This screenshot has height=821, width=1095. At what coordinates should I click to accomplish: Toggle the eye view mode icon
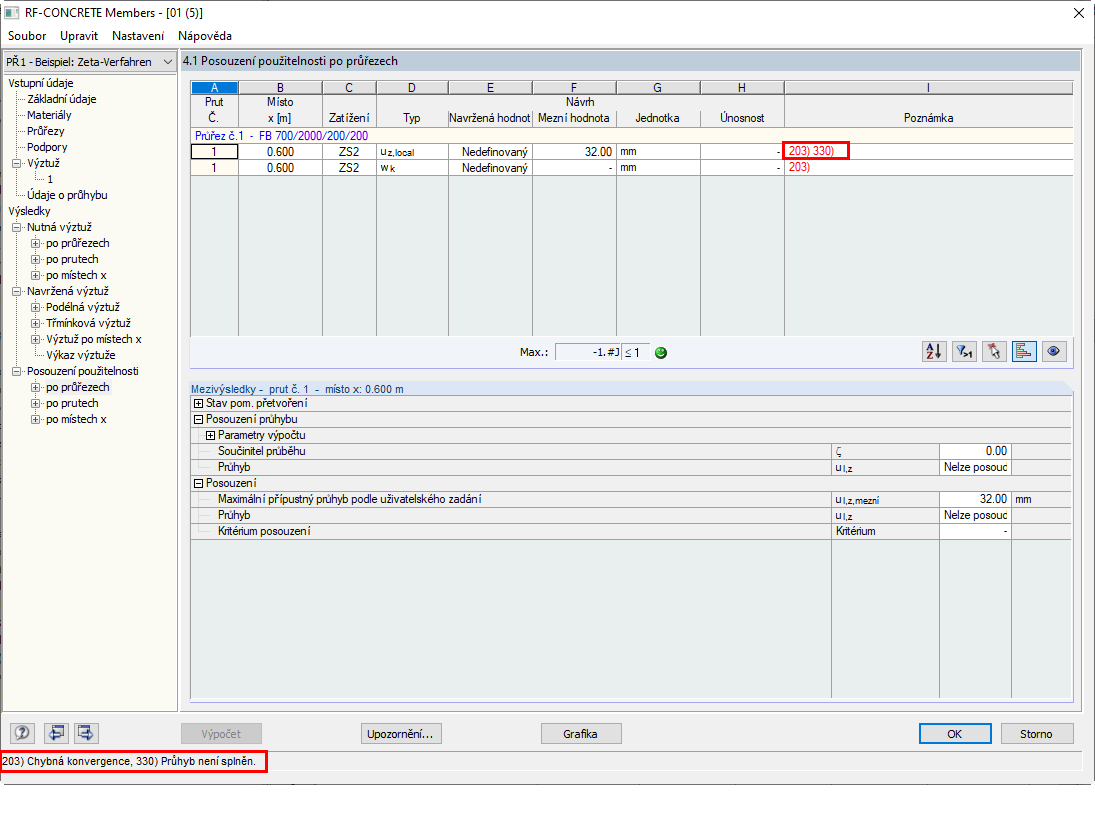(x=1054, y=351)
